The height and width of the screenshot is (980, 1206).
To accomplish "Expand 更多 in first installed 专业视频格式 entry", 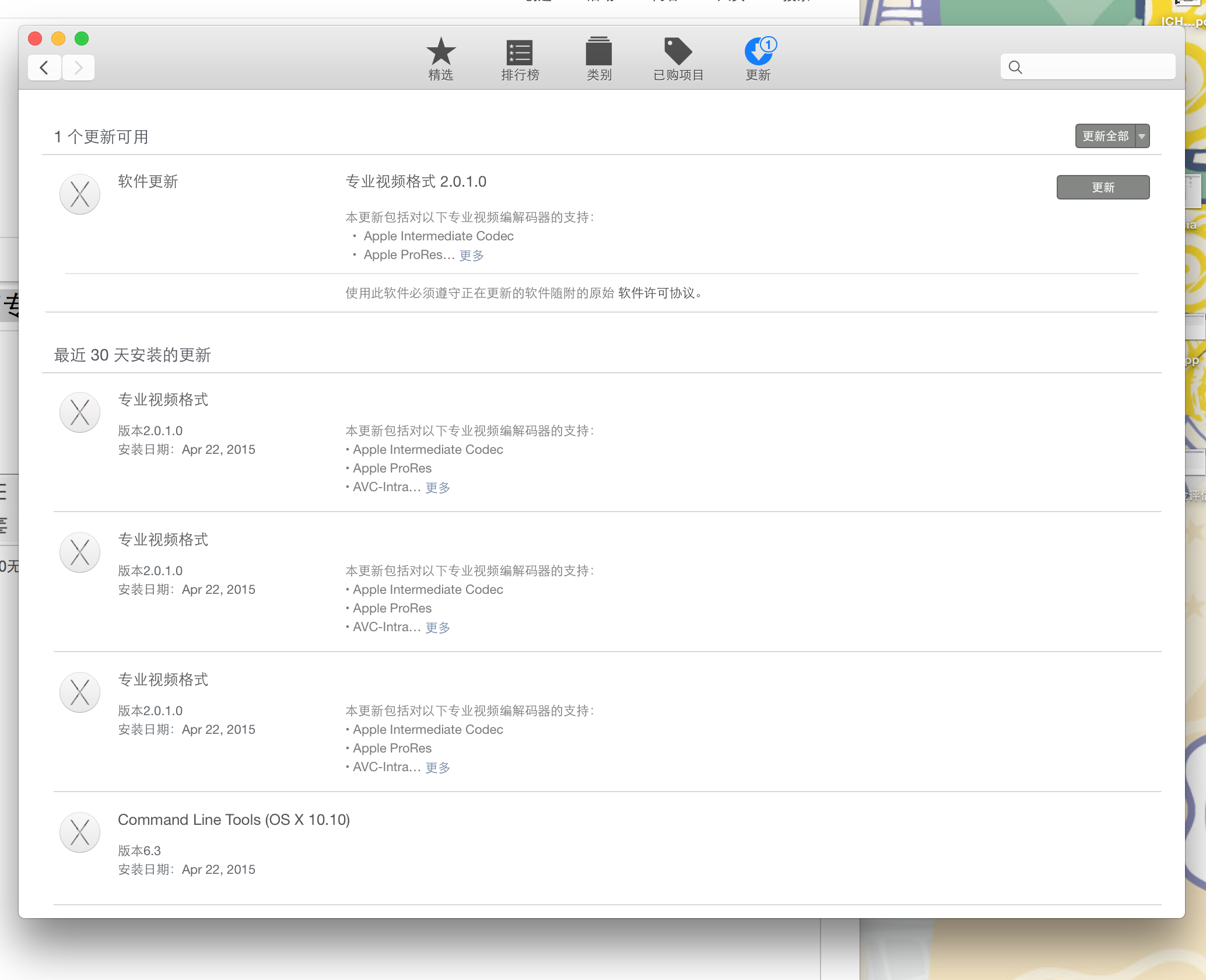I will 437,487.
